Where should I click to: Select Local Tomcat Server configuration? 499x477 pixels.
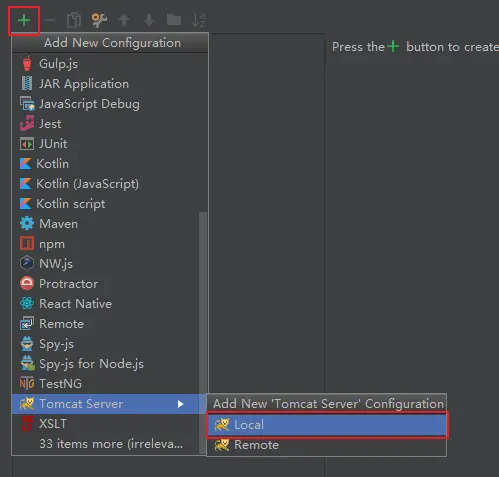pyautogui.click(x=327, y=425)
